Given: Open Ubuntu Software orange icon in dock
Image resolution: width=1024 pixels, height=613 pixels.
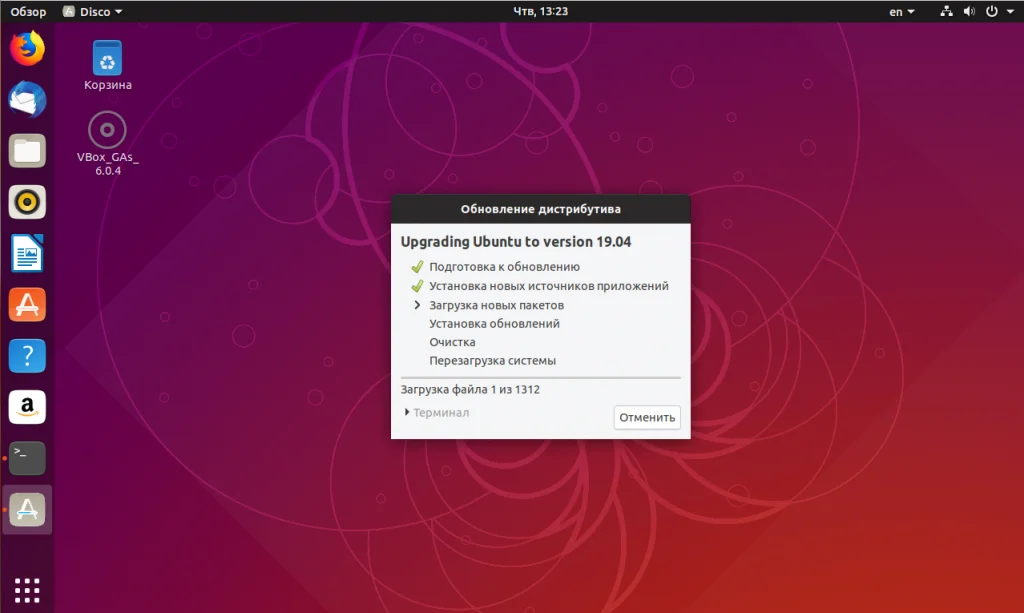Looking at the screenshot, I should click(x=27, y=304).
